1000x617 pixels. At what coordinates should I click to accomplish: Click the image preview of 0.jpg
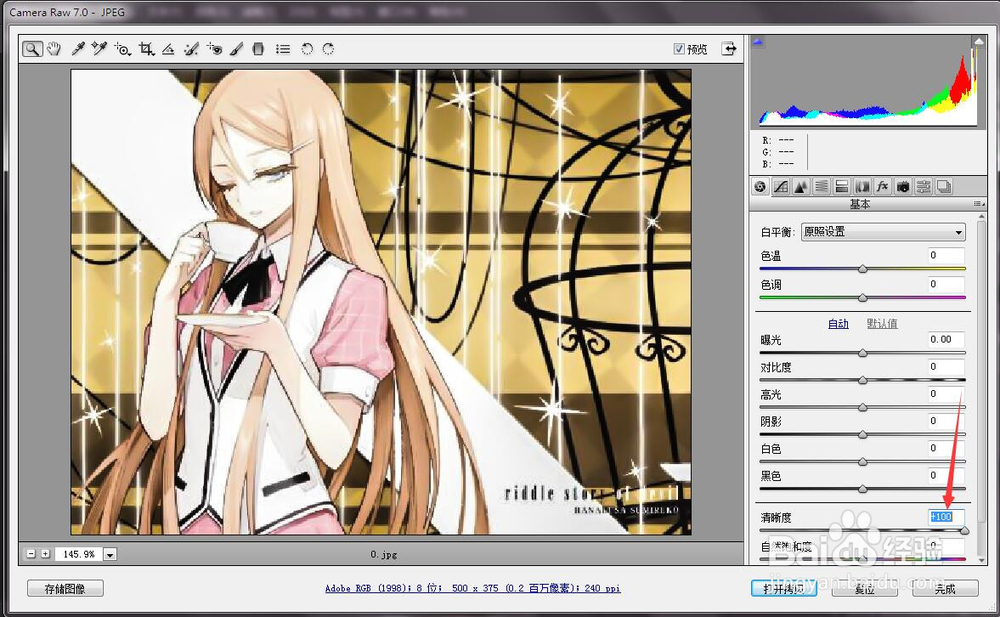tap(381, 302)
